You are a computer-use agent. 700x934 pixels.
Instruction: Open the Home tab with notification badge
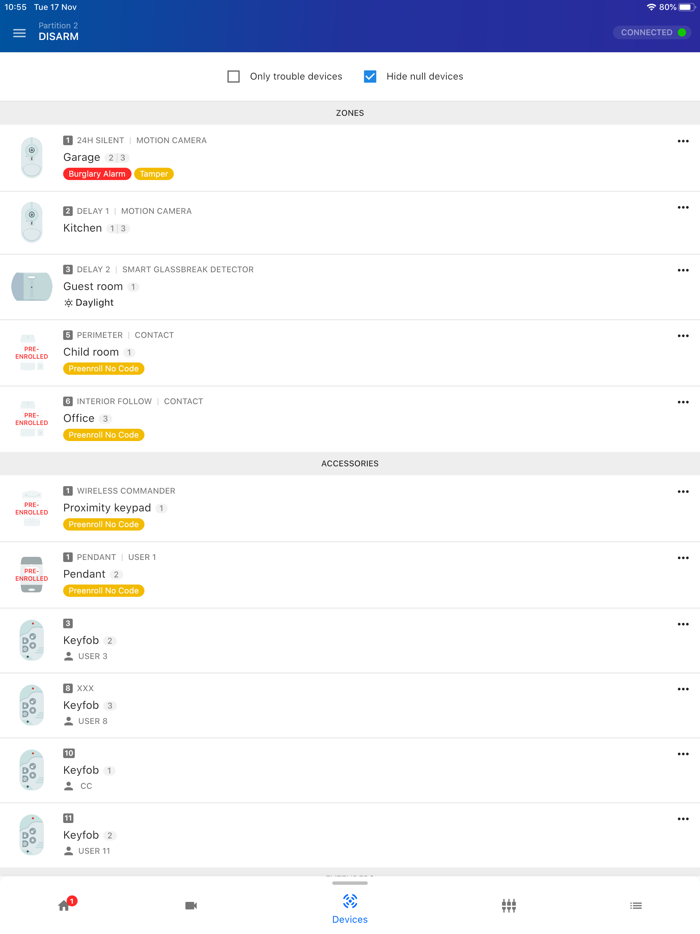coord(64,905)
